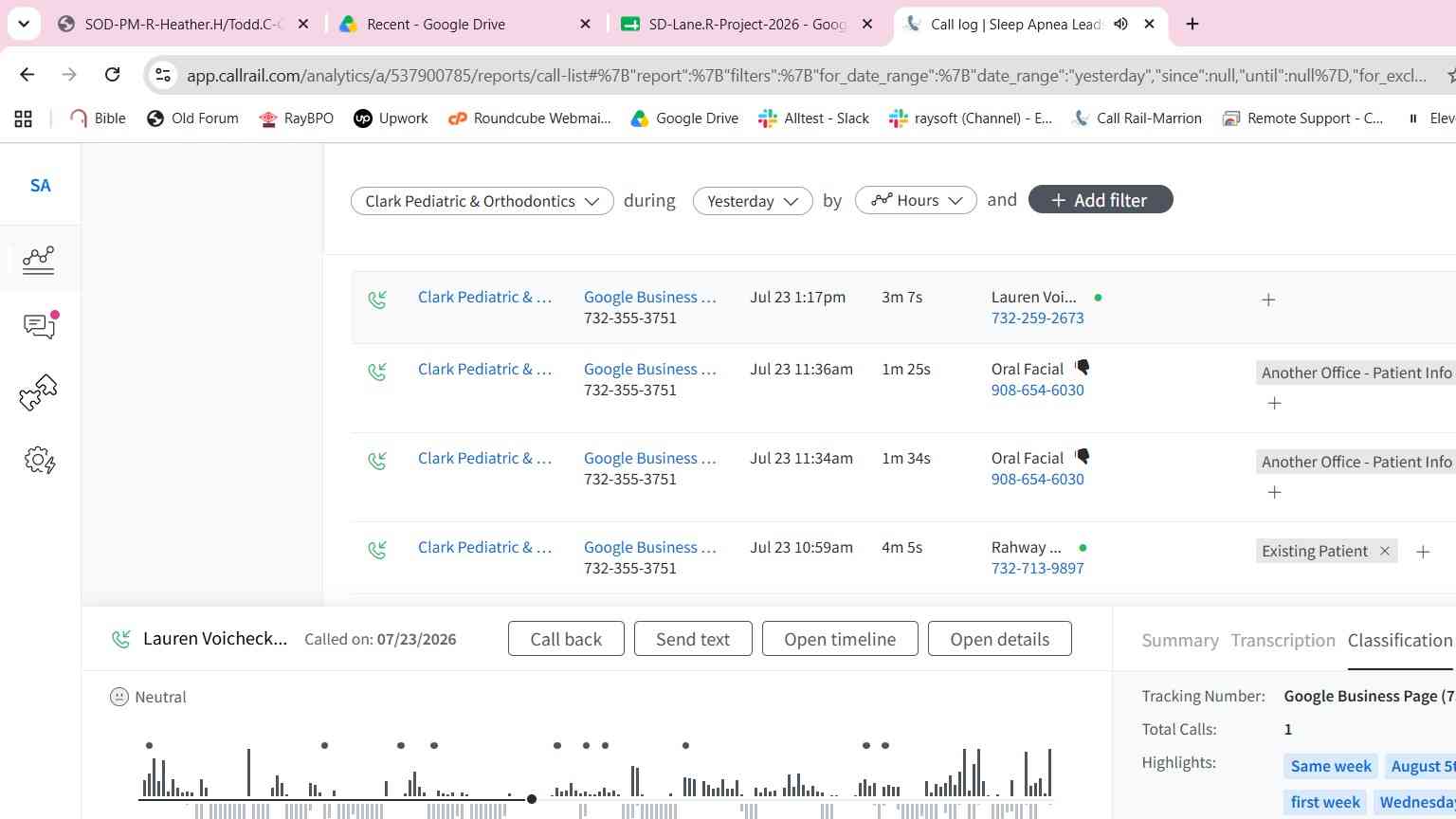Open the settings gear with lightning icon
This screenshot has height=819, width=1456.
pos(39,461)
